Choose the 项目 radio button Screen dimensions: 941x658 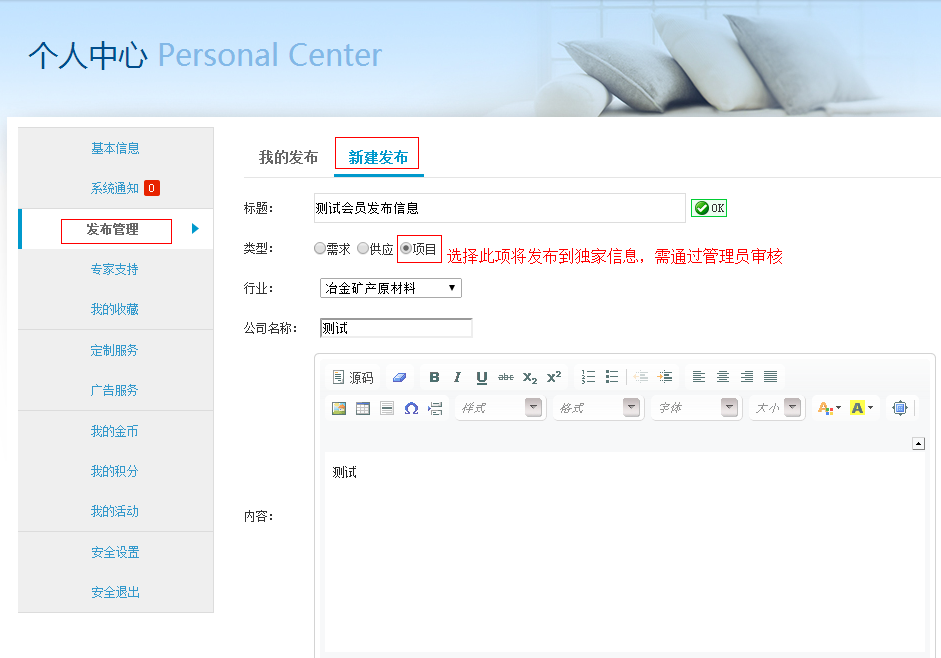point(406,248)
